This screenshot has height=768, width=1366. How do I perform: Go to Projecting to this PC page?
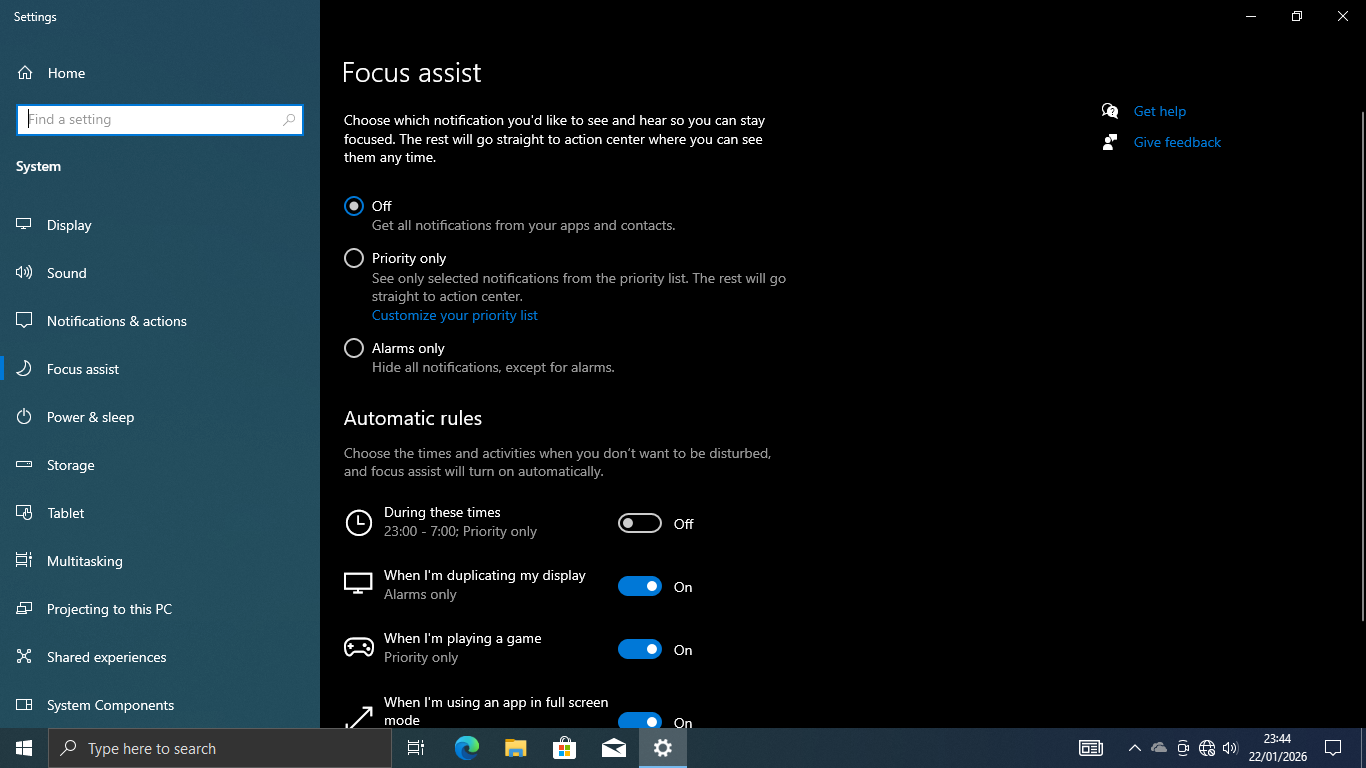(109, 609)
